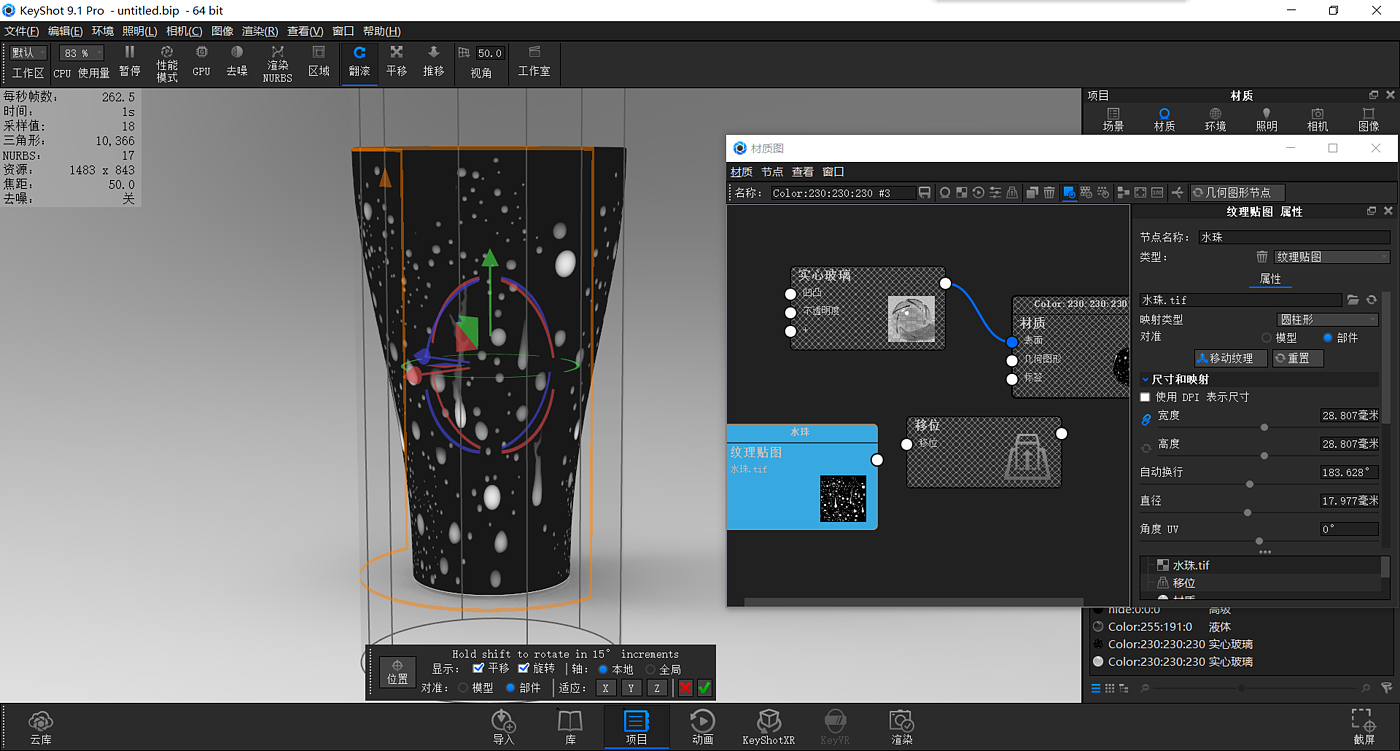Toggle the 平移 display checkbox

478,669
